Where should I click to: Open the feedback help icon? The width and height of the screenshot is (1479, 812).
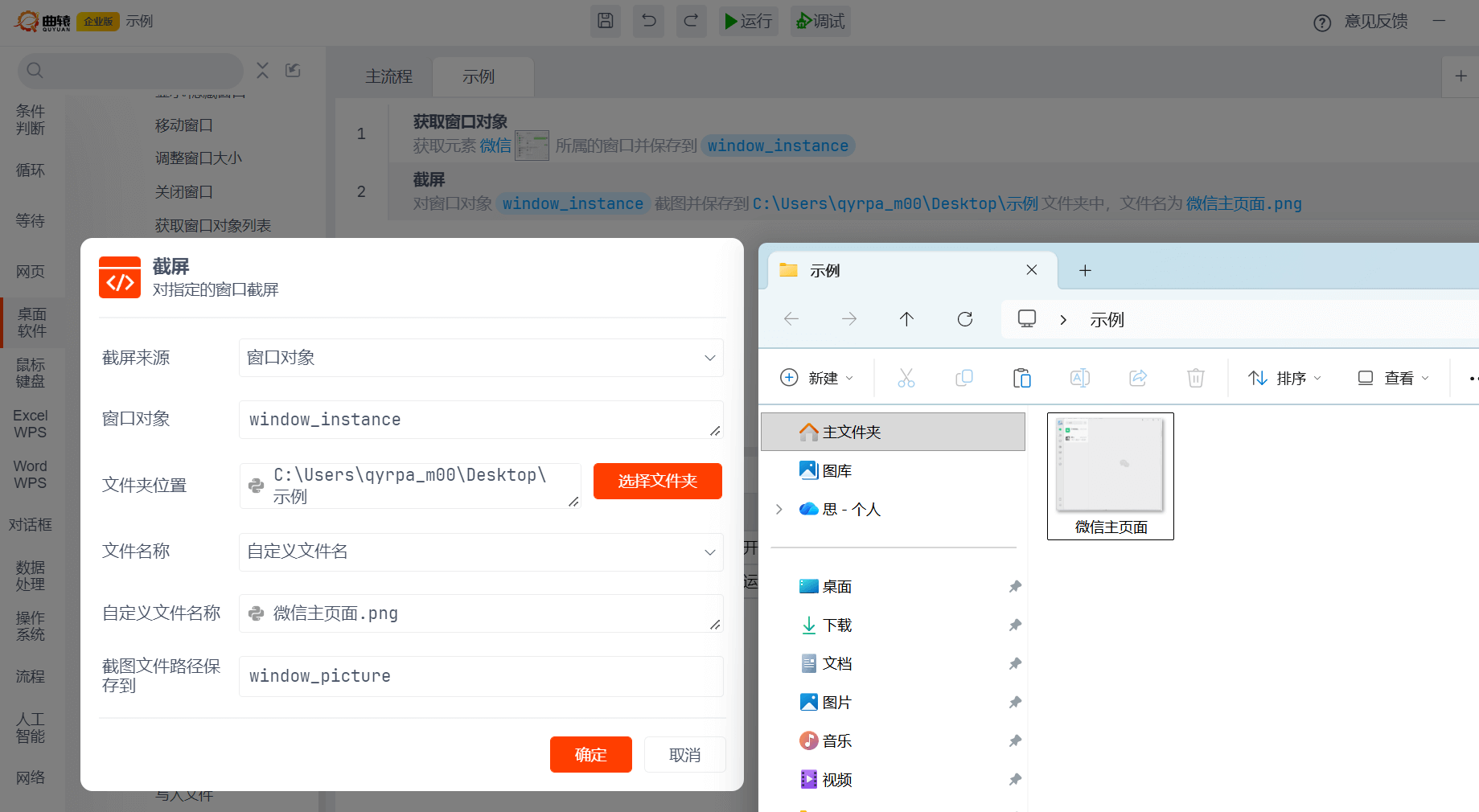[1322, 23]
